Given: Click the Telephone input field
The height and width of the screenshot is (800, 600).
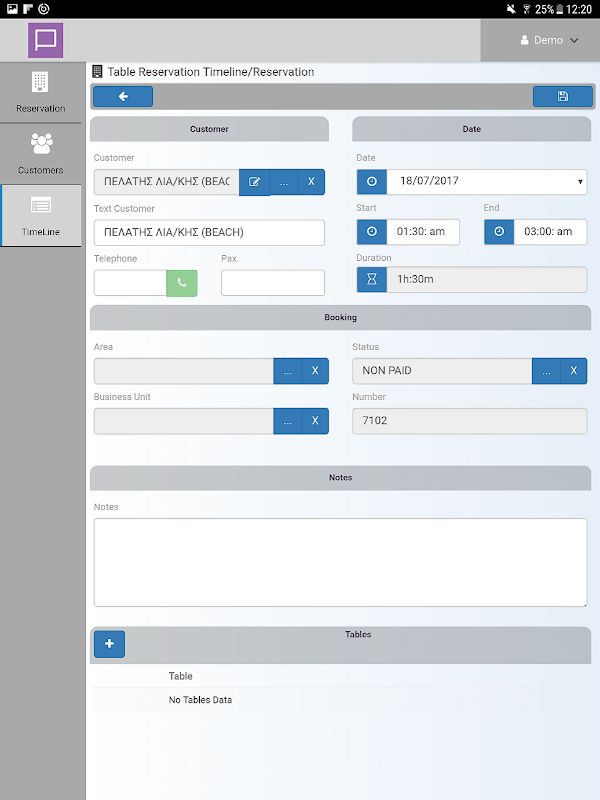Looking at the screenshot, I should tap(130, 283).
